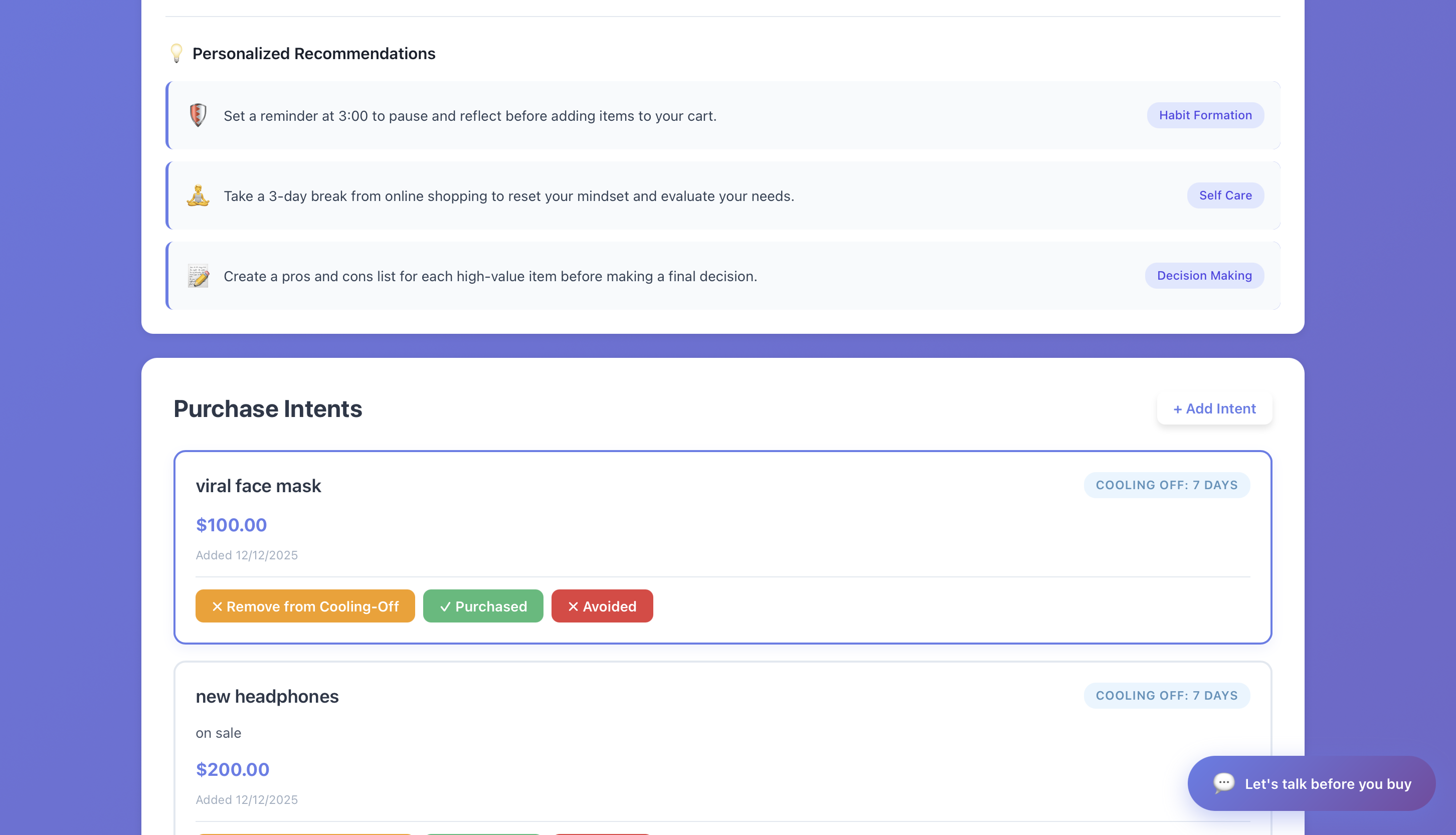The image size is (1456, 835).
Task: Mark viral face mask as Avoided
Action: pyautogui.click(x=601, y=606)
